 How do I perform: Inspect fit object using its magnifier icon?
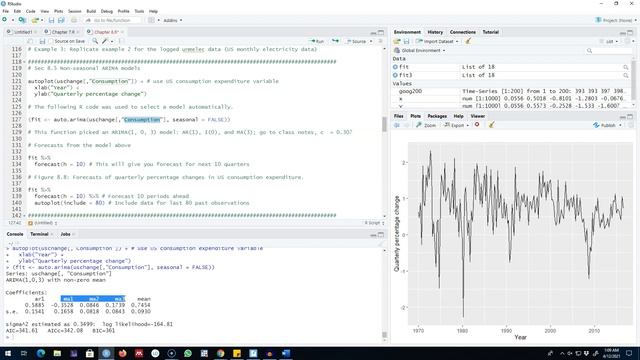(625, 67)
